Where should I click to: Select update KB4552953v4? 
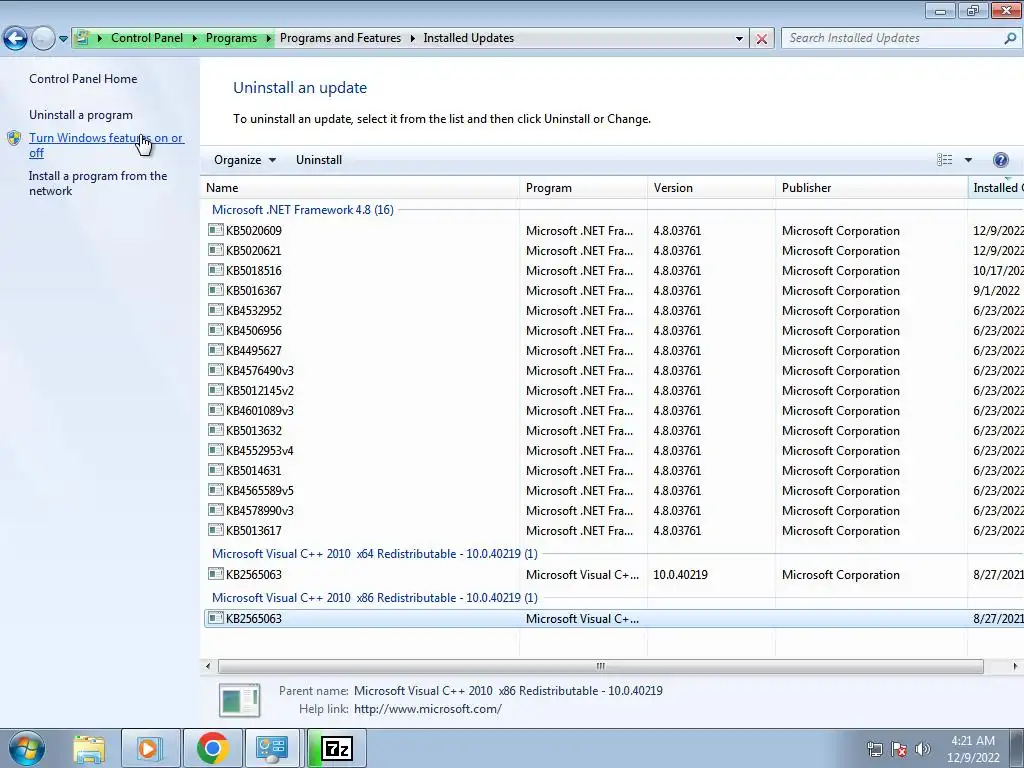coord(260,451)
